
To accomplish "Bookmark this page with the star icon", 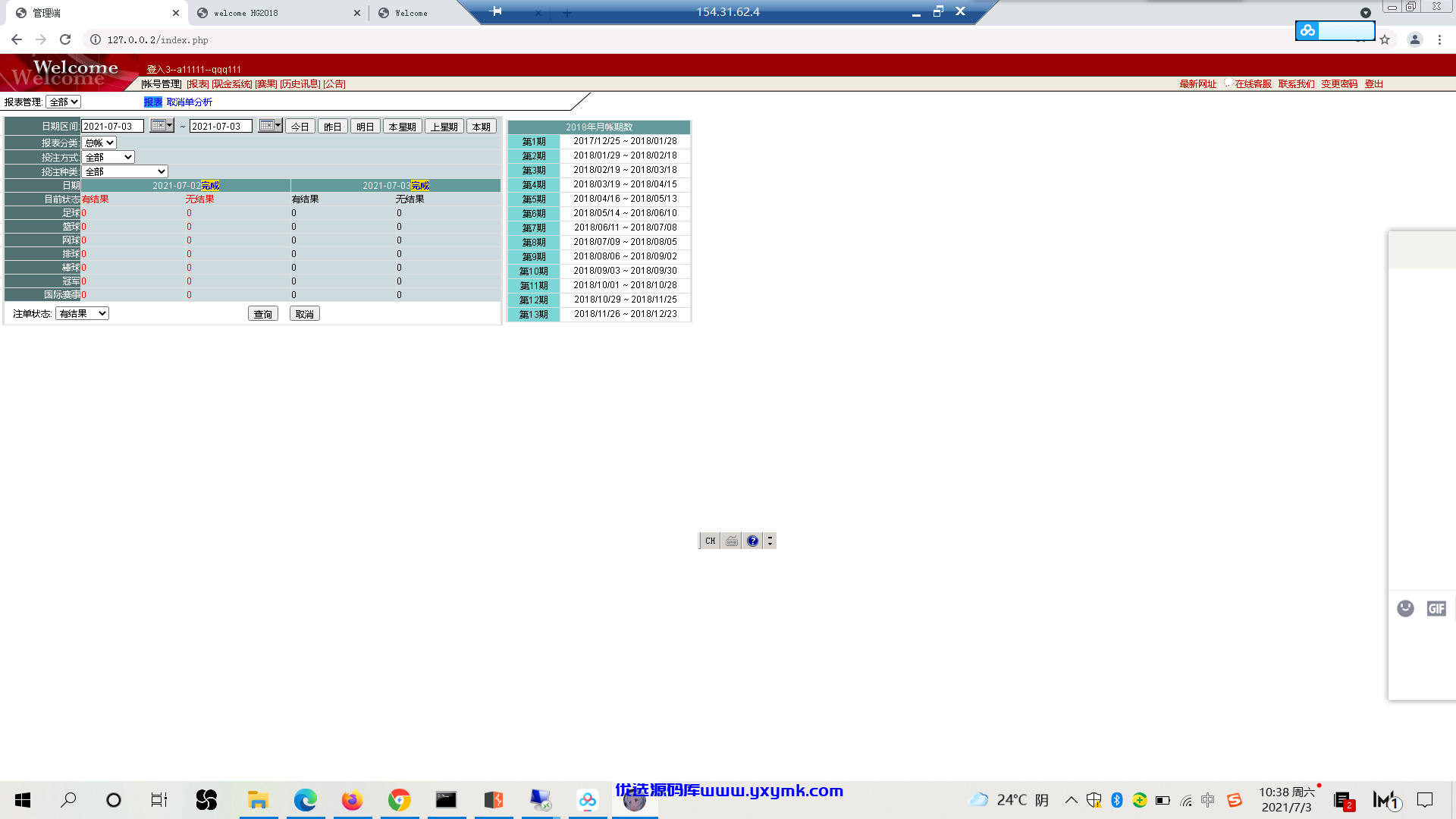I will [1385, 39].
